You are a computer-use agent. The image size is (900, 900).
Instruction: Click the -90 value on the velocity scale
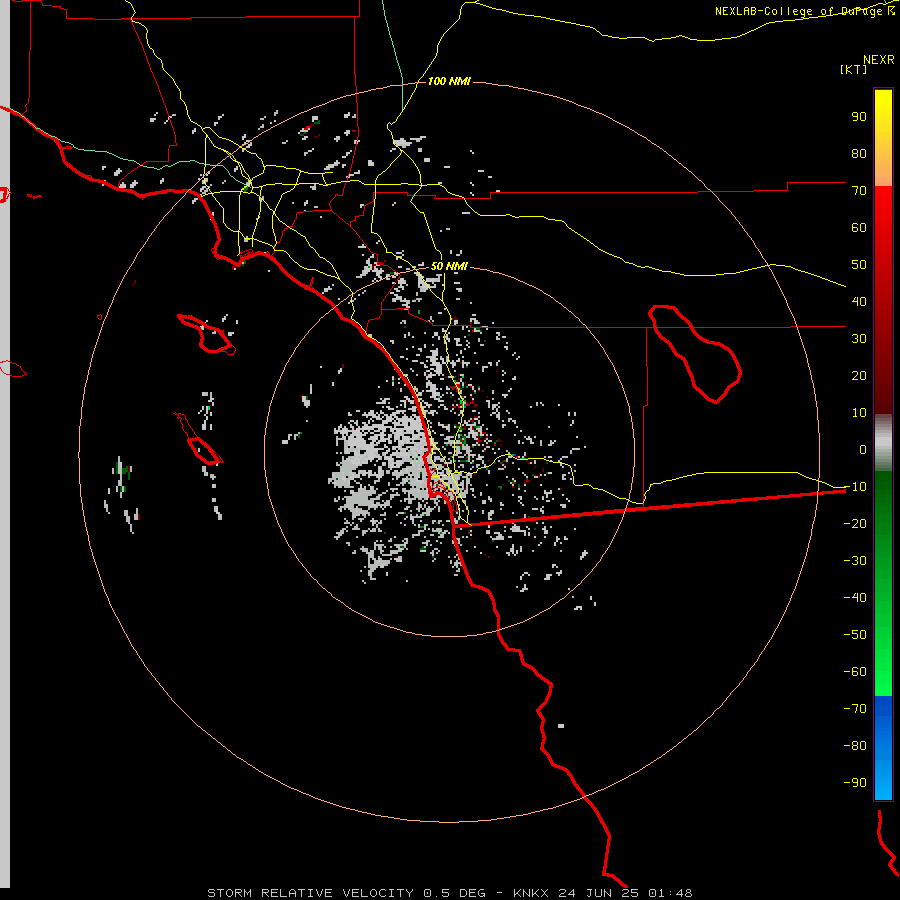855,782
